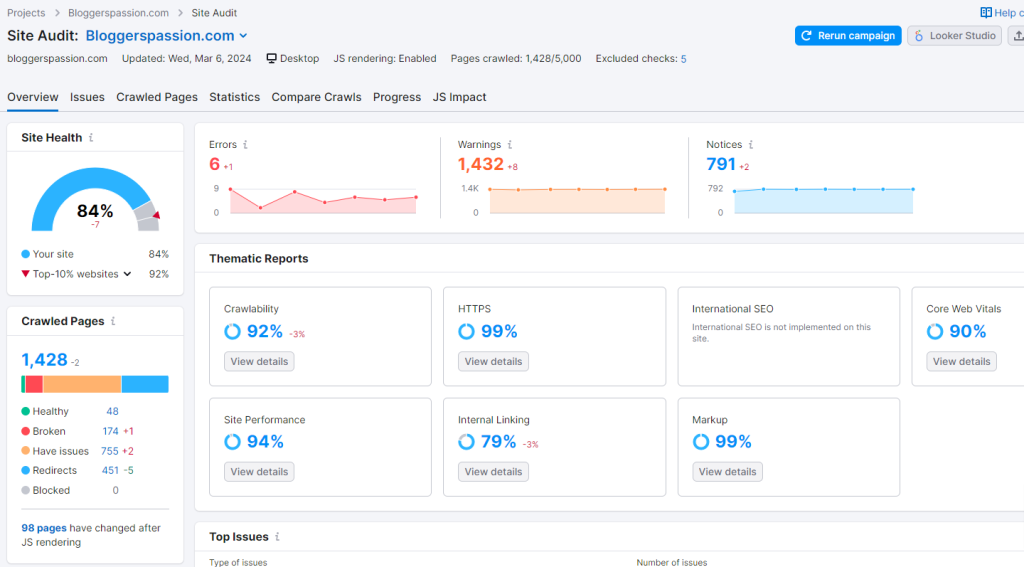
Task: Click the Help link at top right
Action: [x=1002, y=12]
